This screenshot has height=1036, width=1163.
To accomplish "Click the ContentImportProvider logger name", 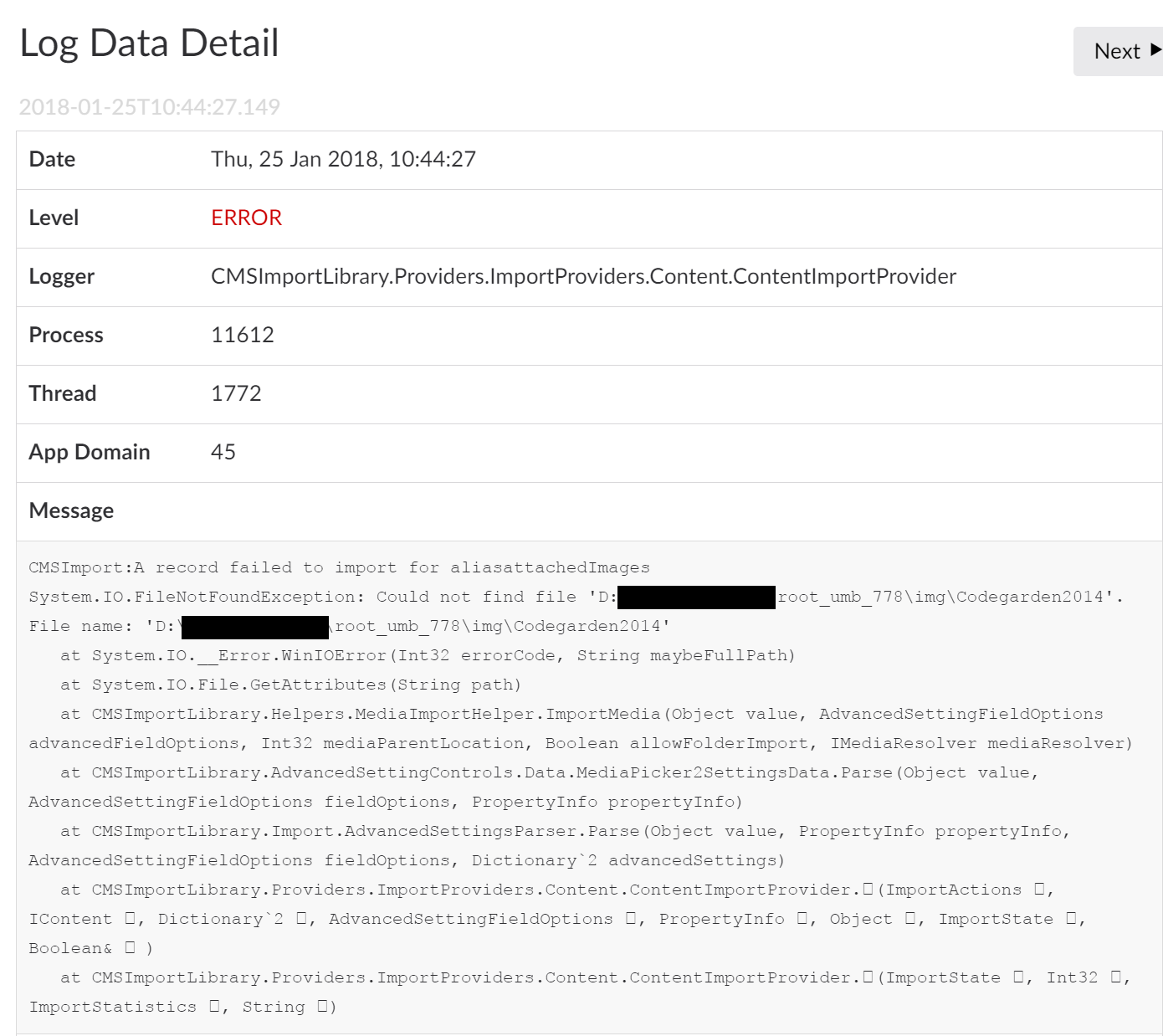I will (583, 277).
